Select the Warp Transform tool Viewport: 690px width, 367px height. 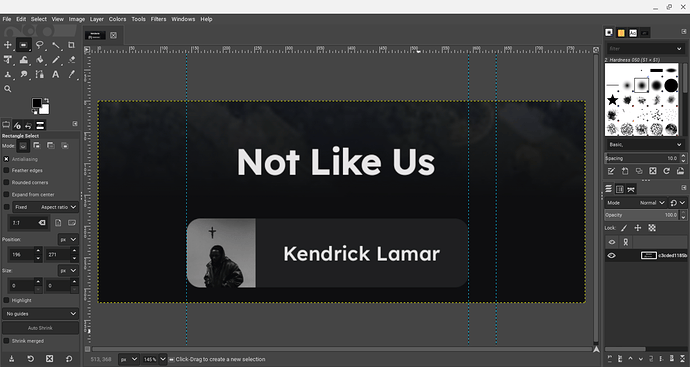coord(23,60)
